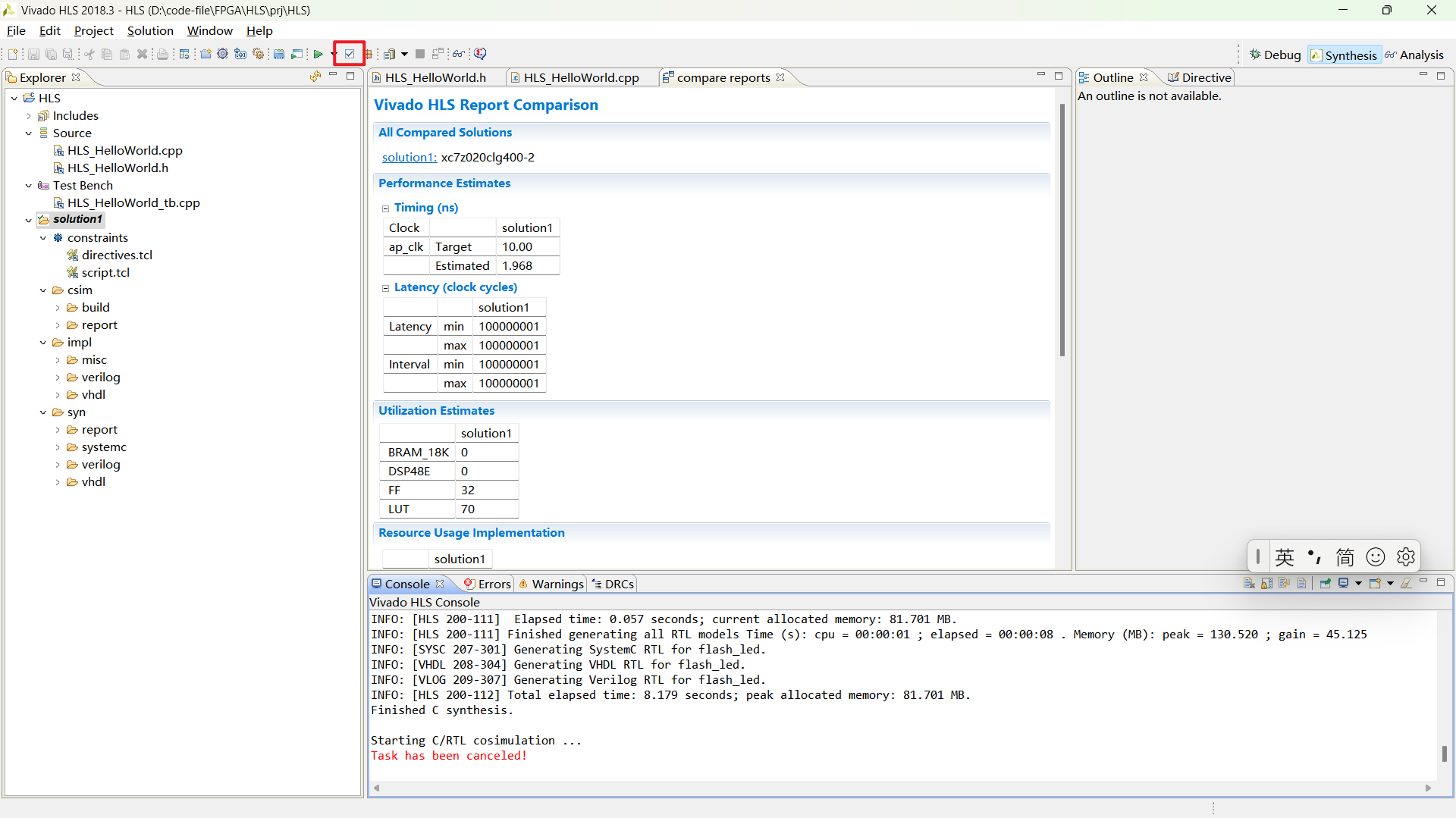Click the eraser icon in console toolbar
1456x818 pixels.
pyautogui.click(x=1406, y=583)
